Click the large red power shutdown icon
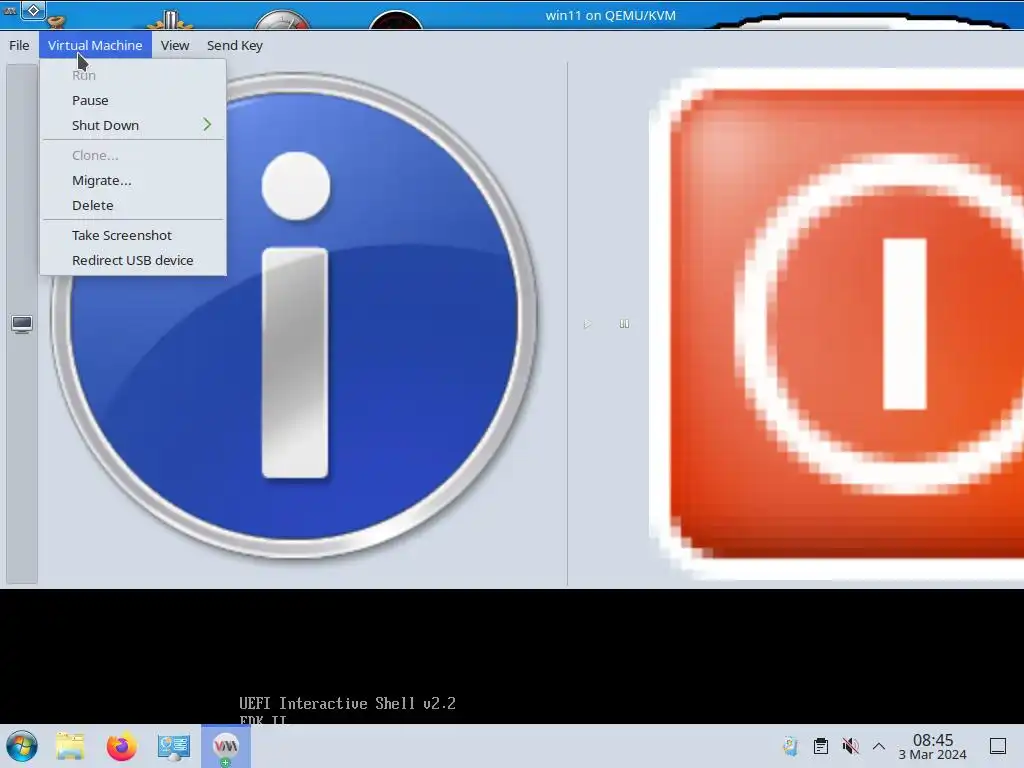Viewport: 1024px width, 768px height. click(x=837, y=323)
